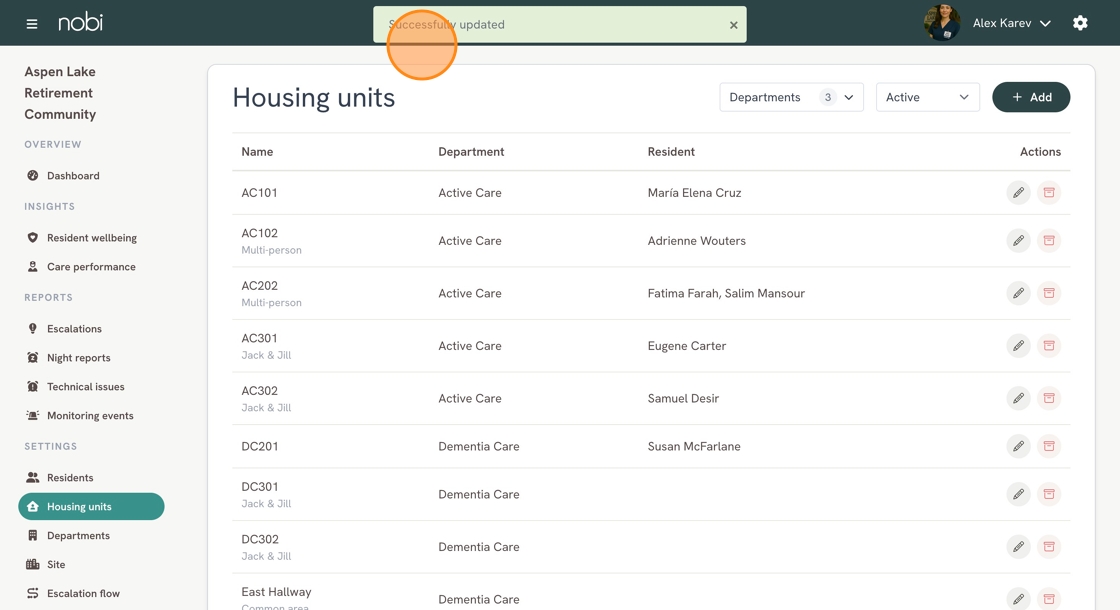Open the settings gear icon

[x=1080, y=23]
